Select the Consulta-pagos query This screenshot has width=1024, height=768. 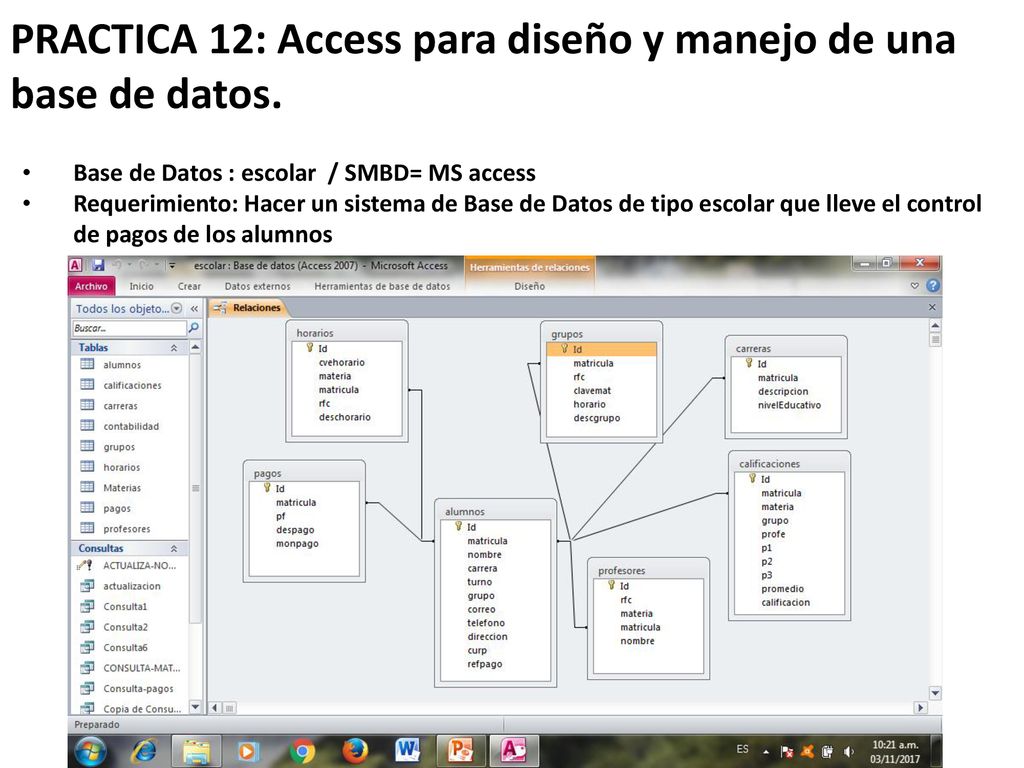click(x=138, y=688)
